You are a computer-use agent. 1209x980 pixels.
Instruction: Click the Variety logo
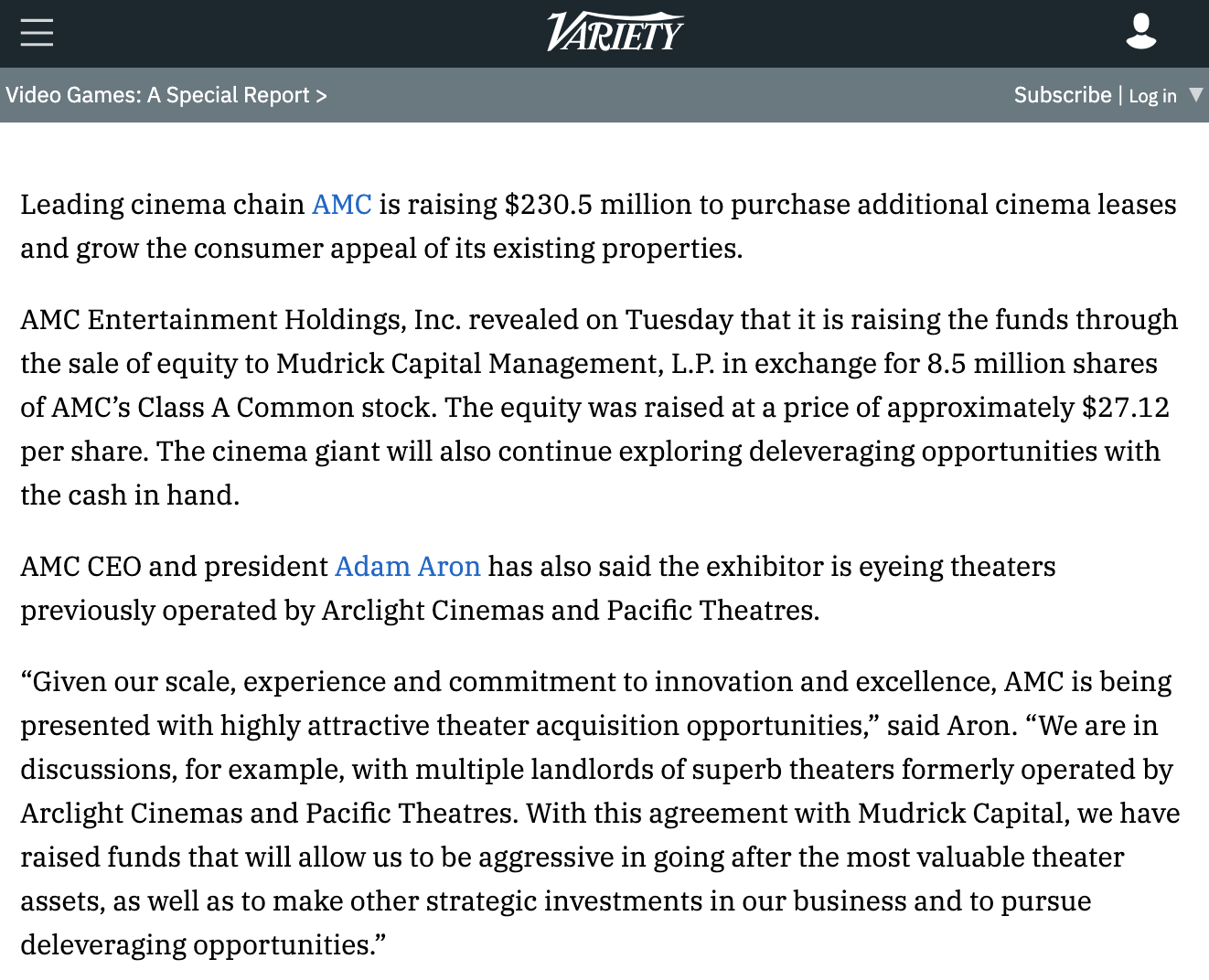tap(615, 33)
